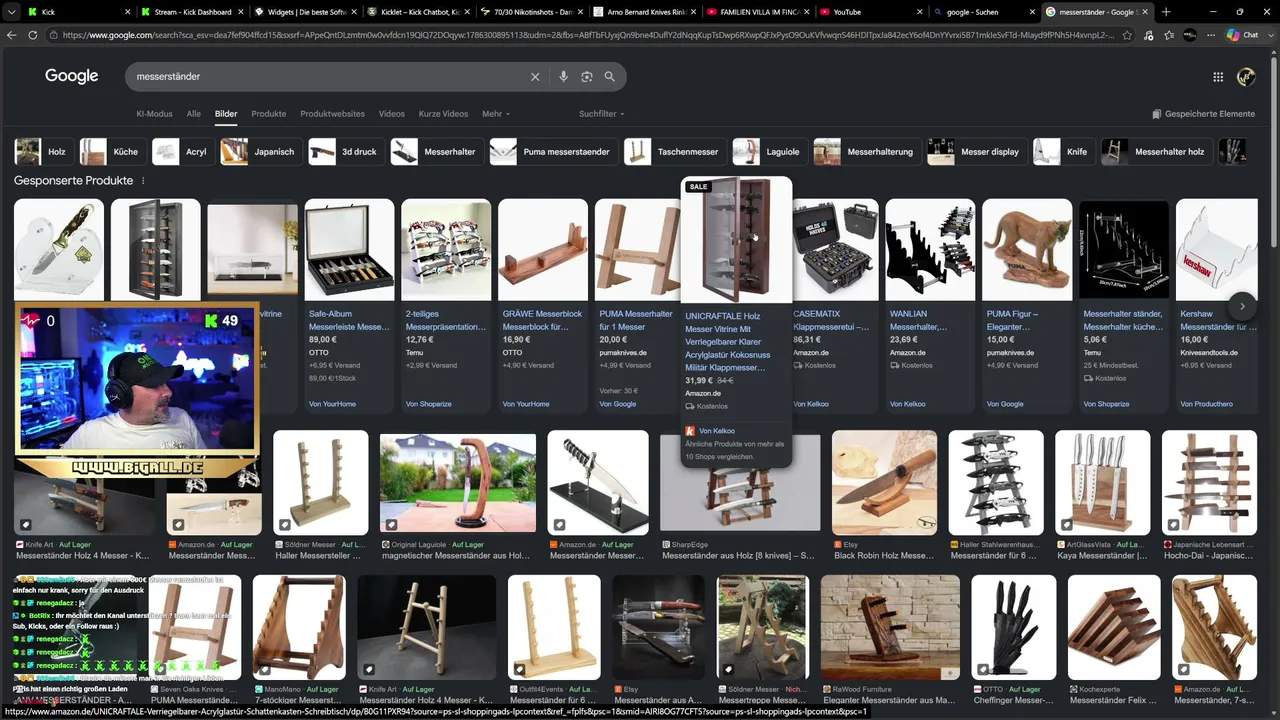The width and height of the screenshot is (1280, 720).
Task: Filter images by the 3d druck chip
Action: (345, 152)
